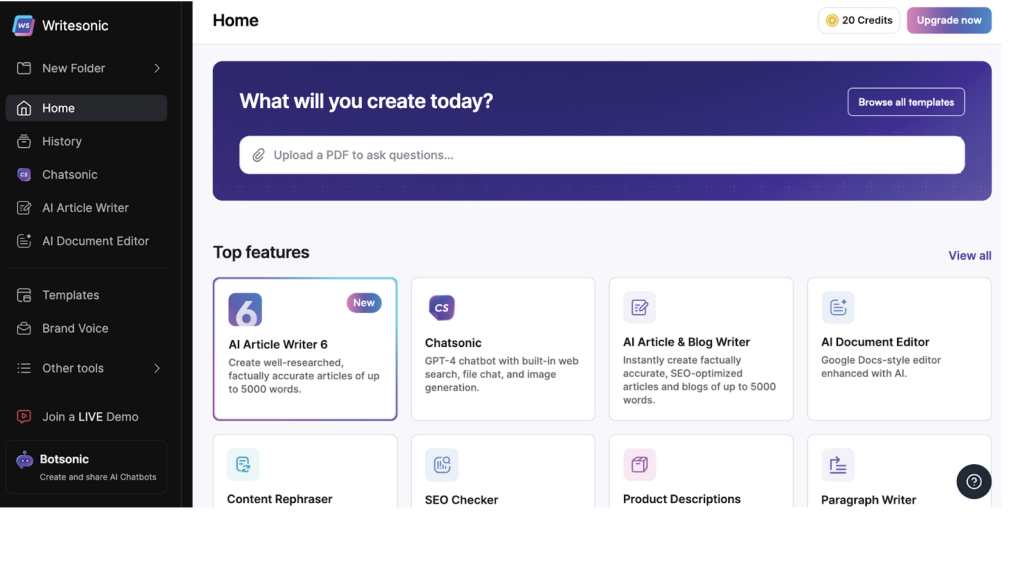Click the Paragraph Writer card icon

coord(838,465)
